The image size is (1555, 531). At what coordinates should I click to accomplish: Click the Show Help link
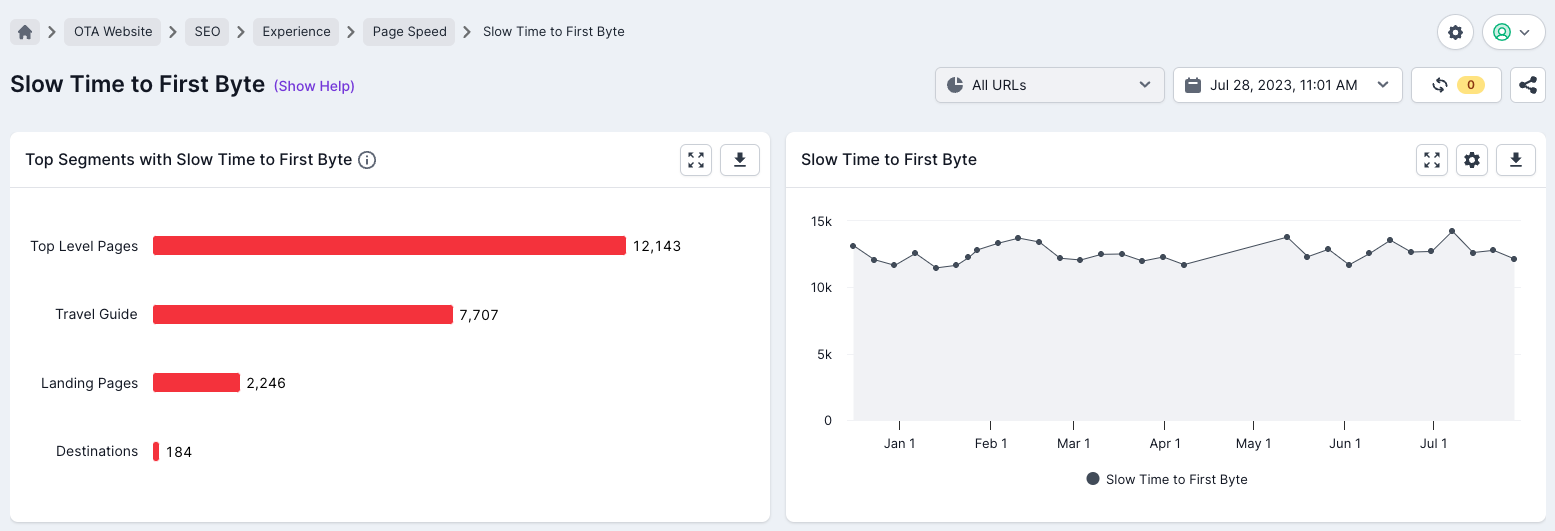pyautogui.click(x=314, y=86)
